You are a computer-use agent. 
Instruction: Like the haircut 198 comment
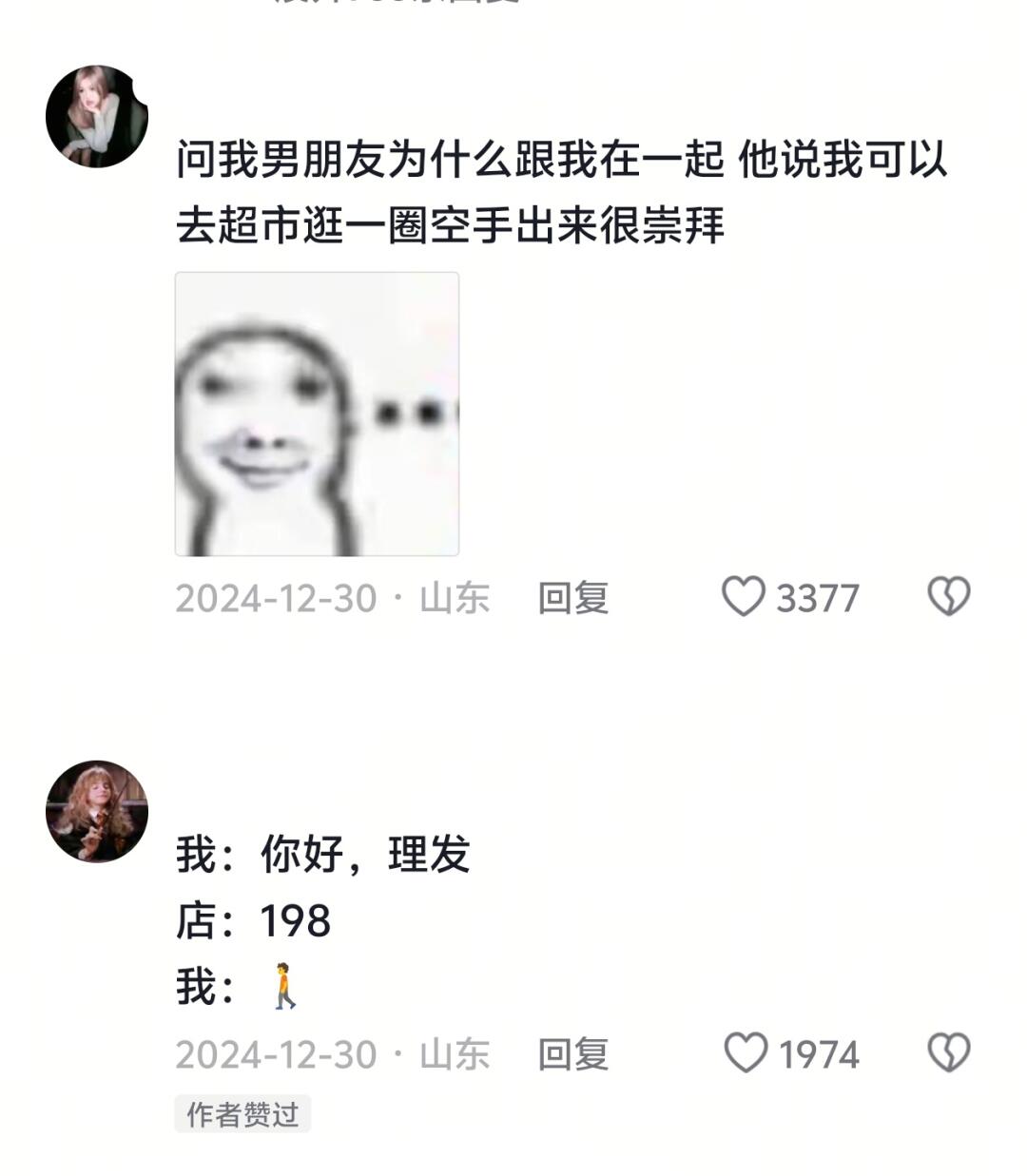tap(745, 1053)
